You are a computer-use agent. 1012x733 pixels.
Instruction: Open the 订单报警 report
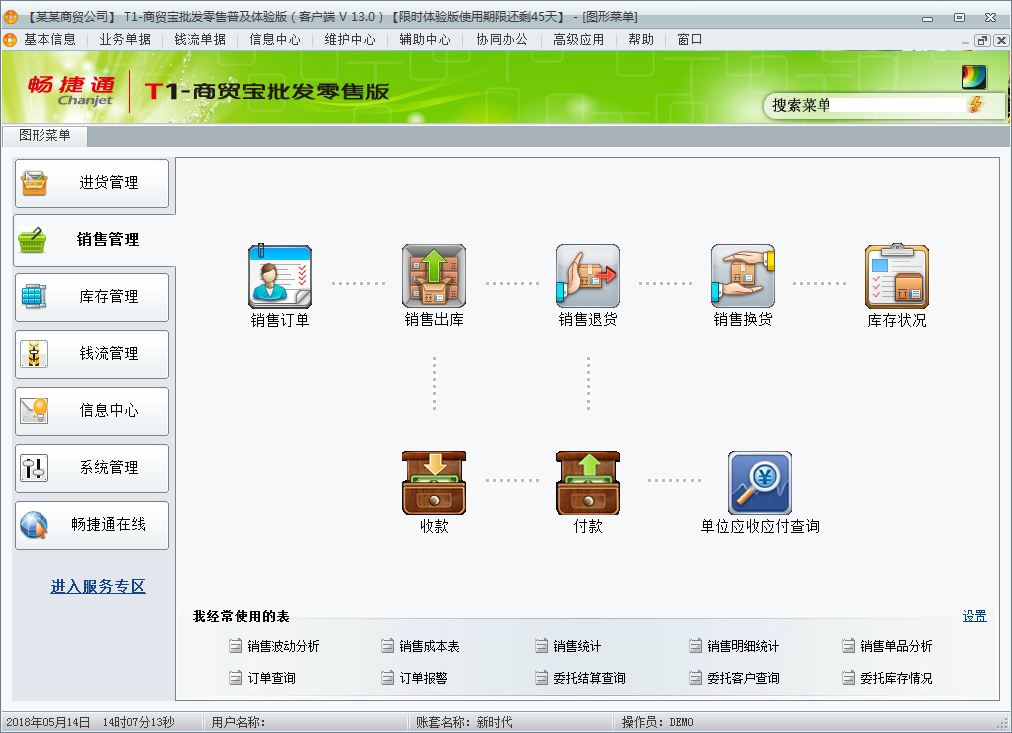coord(423,678)
